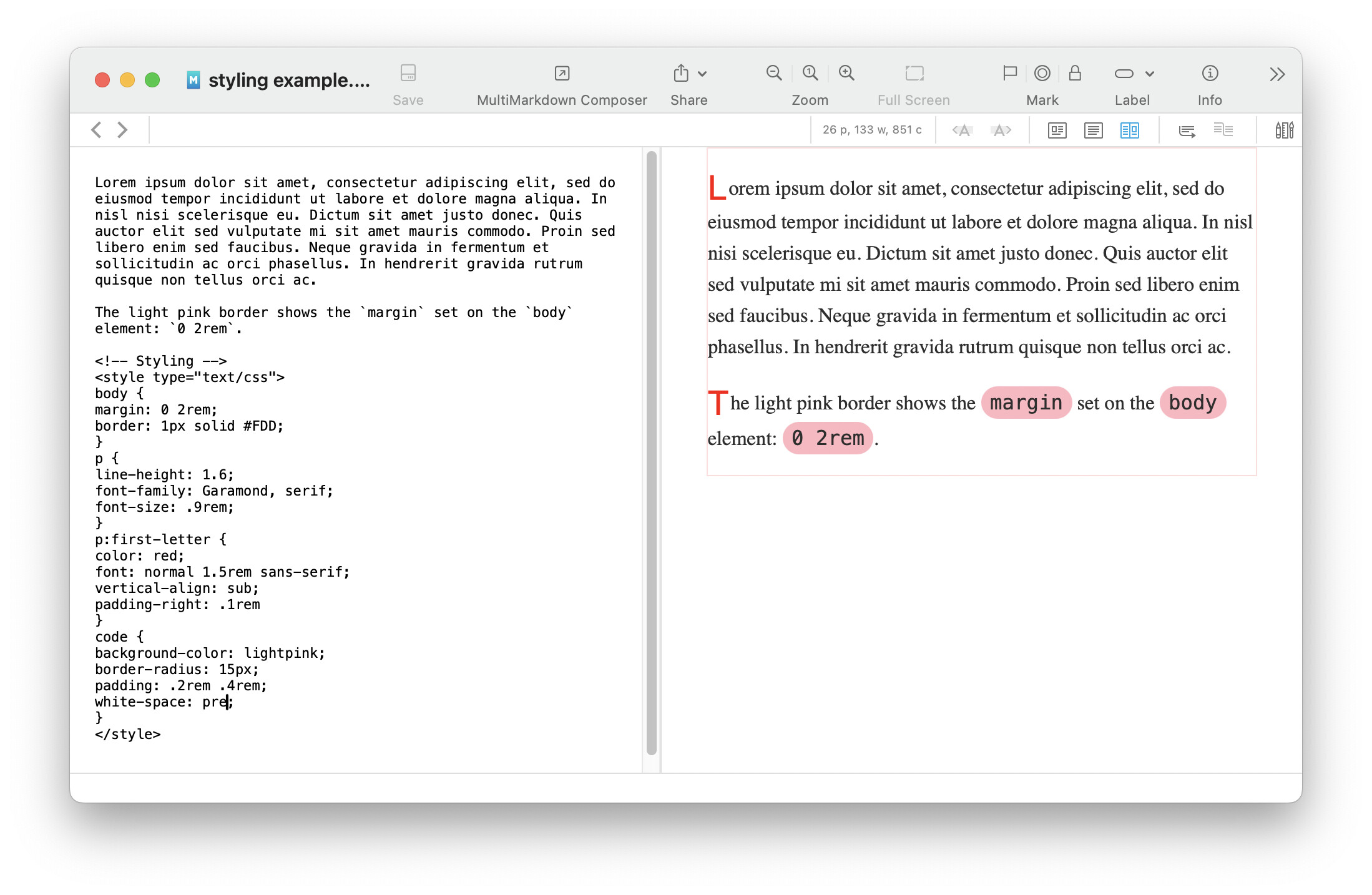Click the word count statistics text
The image size is (1372, 895).
pyautogui.click(x=871, y=130)
